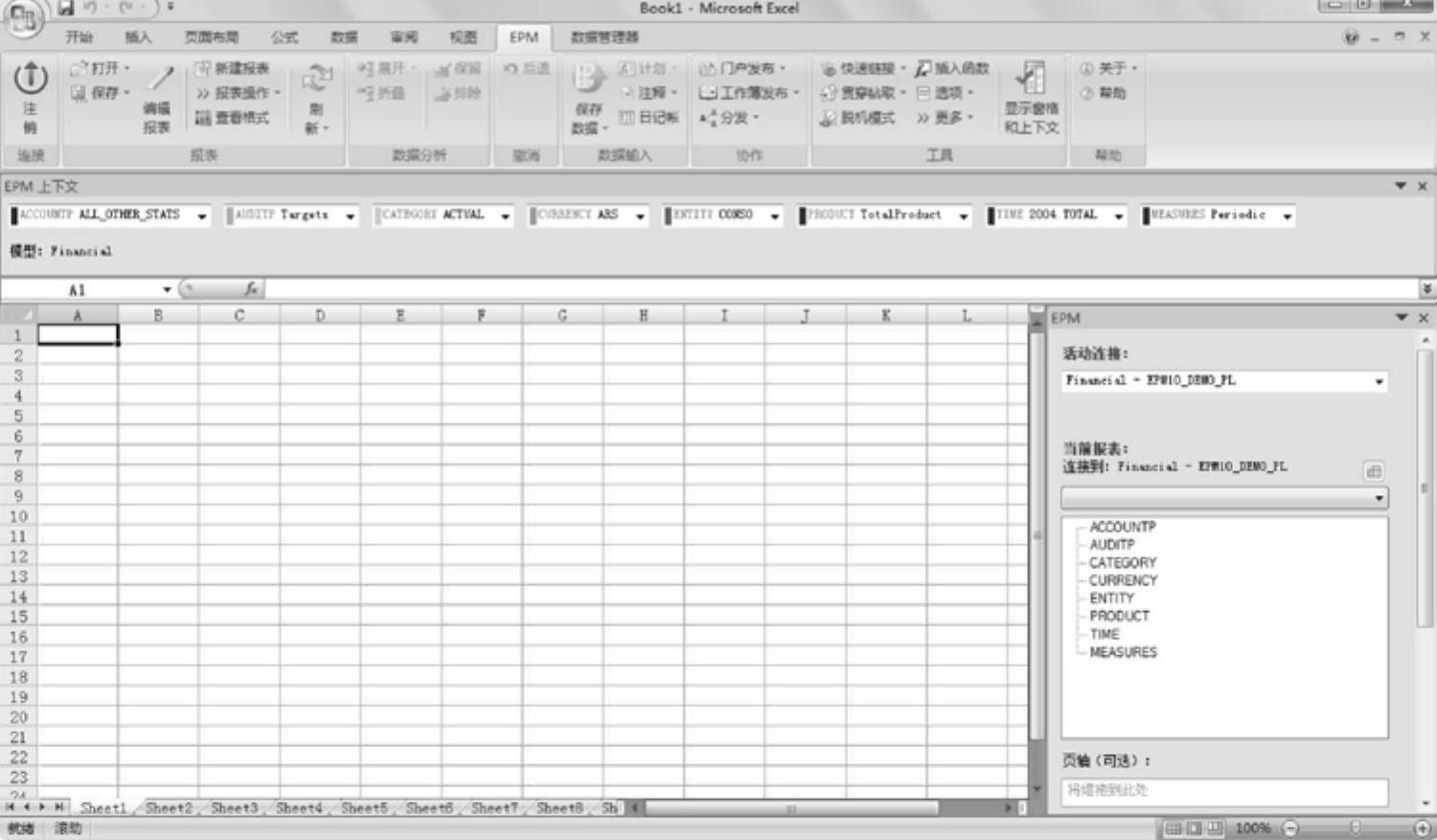This screenshot has width=1437, height=840.
Task: Click the 展开 expand icon
Action: [x=365, y=68]
